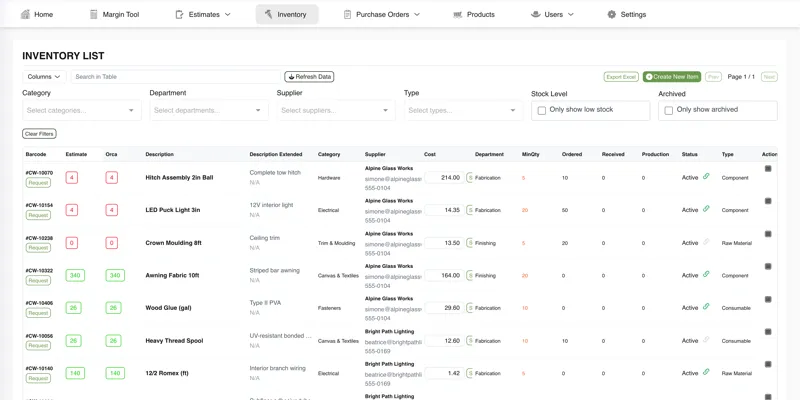This screenshot has height=400, width=800.
Task: Click the action icon for Heavy Thread Spool
Action: (768, 332)
